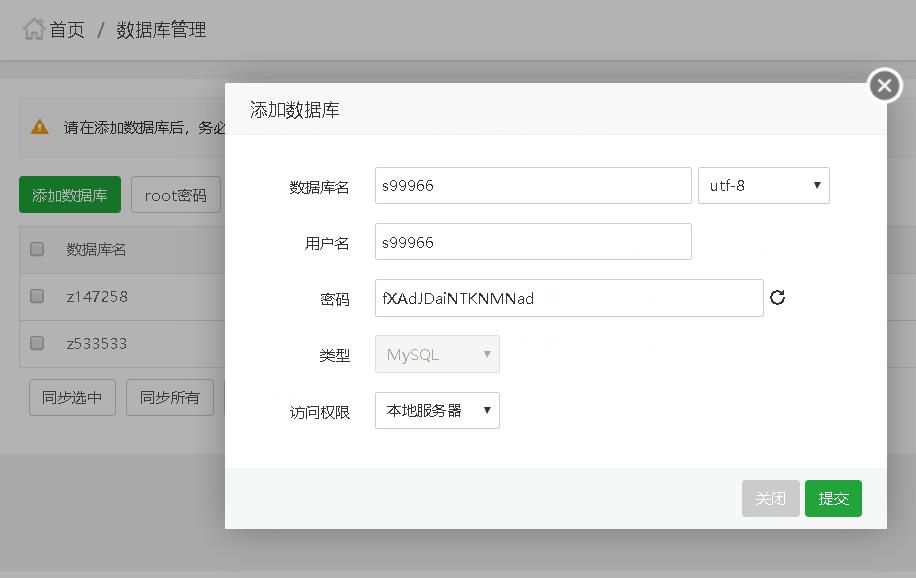Open the utf-8 encoding dropdown

763,186
